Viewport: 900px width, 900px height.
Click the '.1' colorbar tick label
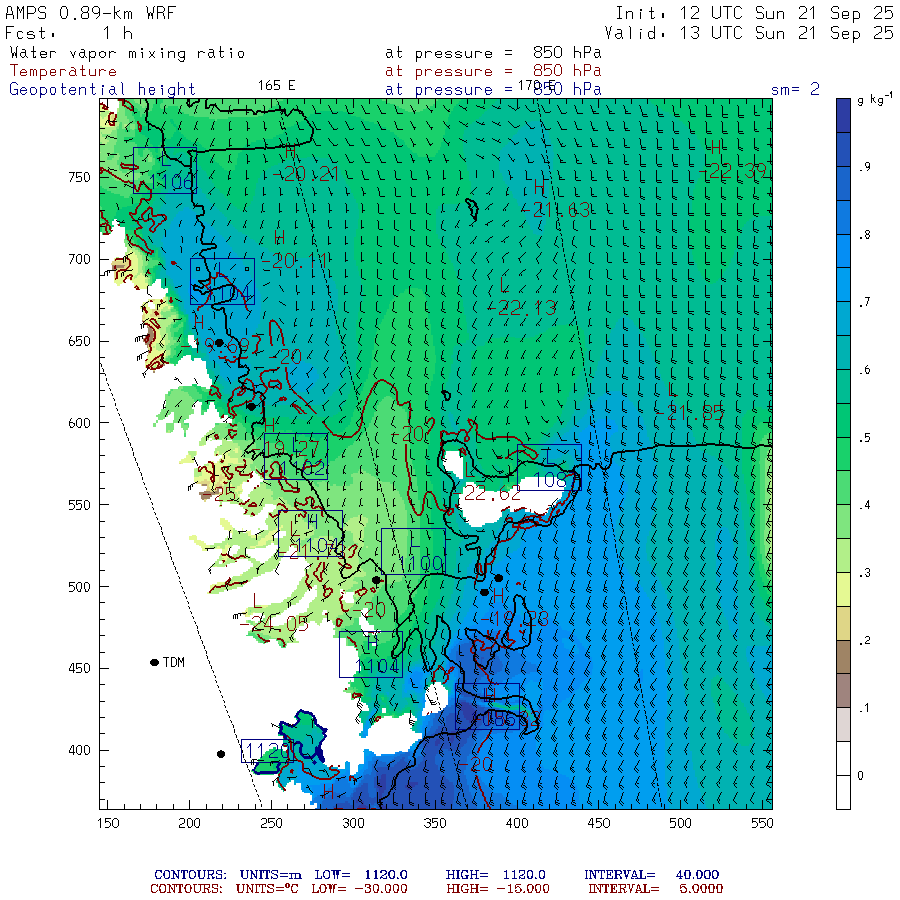tap(864, 708)
